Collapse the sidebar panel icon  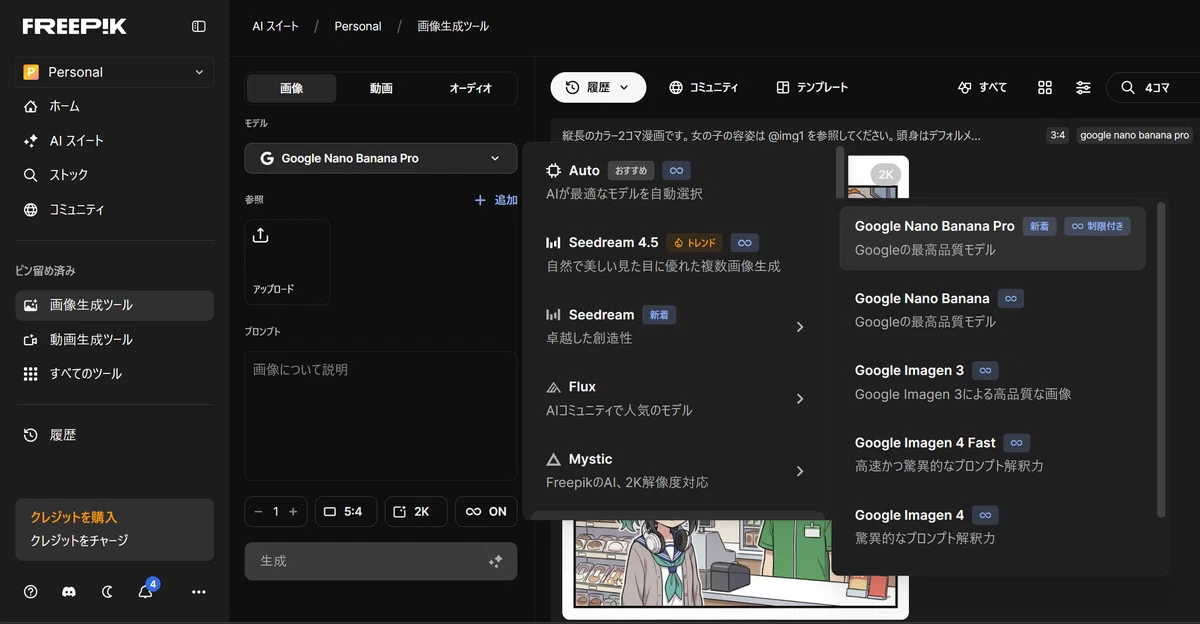click(199, 26)
